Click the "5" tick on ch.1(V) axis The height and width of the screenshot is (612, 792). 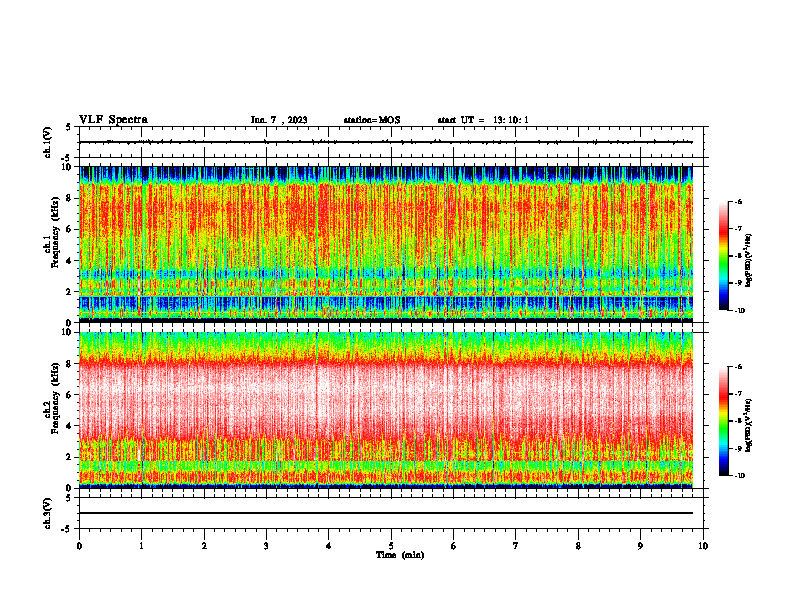(69, 127)
